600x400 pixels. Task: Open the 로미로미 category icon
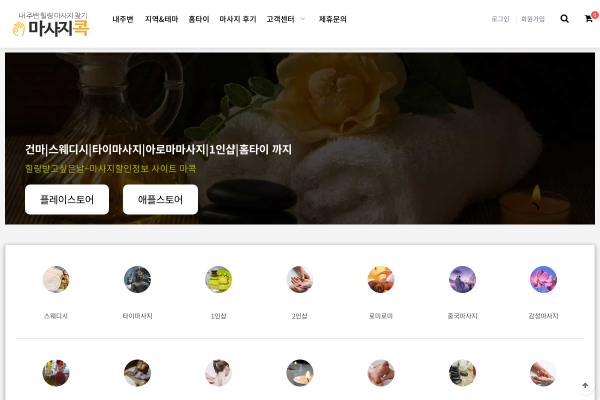[x=381, y=279]
